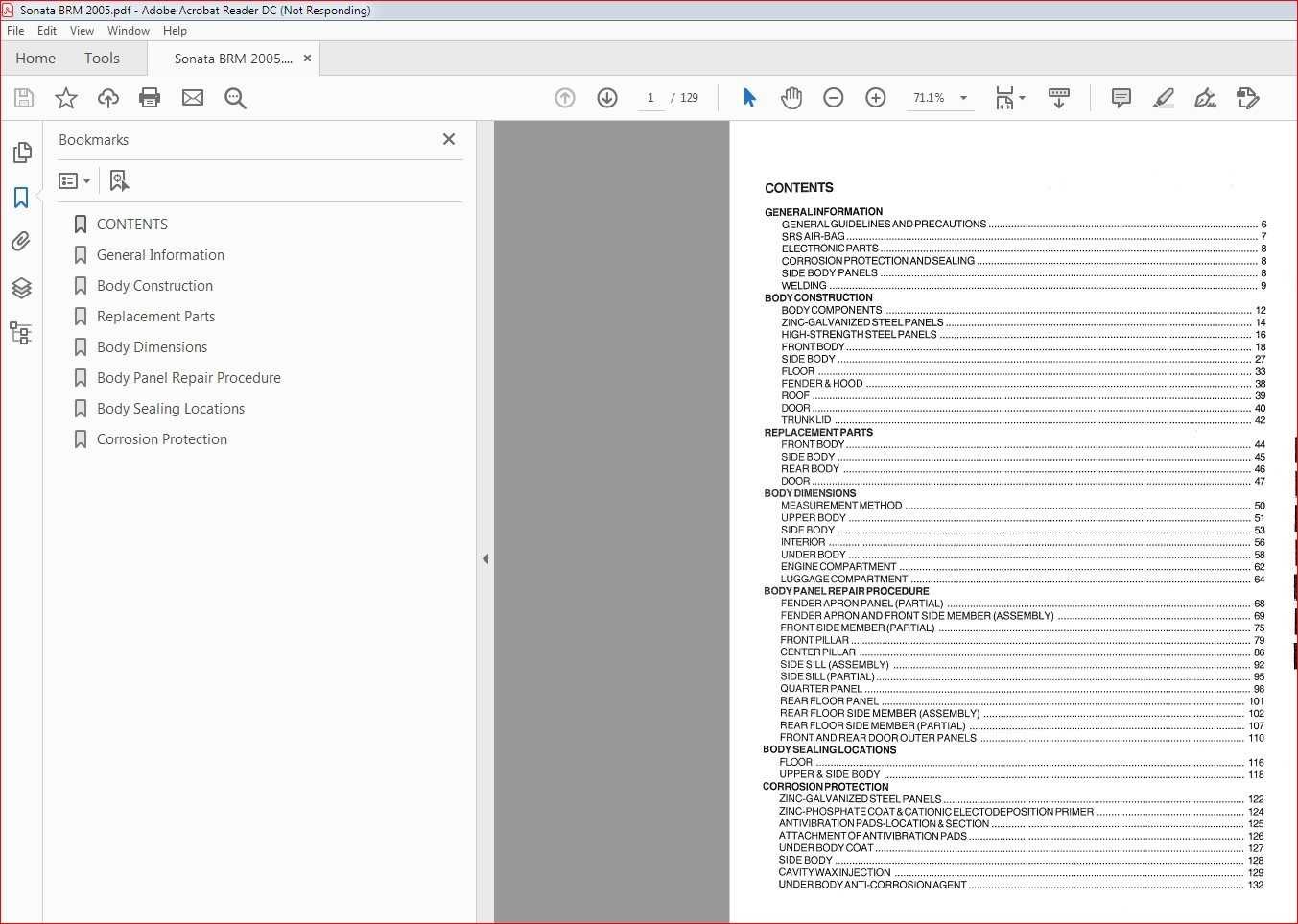Open the Window menu
The width and height of the screenshot is (1298, 924).
129,31
